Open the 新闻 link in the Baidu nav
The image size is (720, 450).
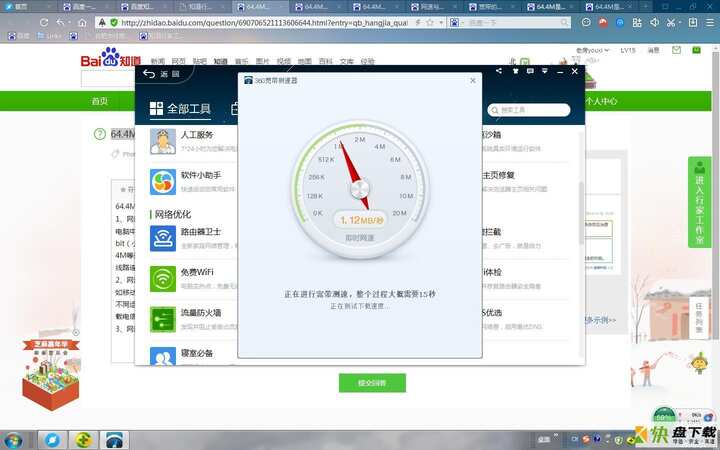point(158,61)
